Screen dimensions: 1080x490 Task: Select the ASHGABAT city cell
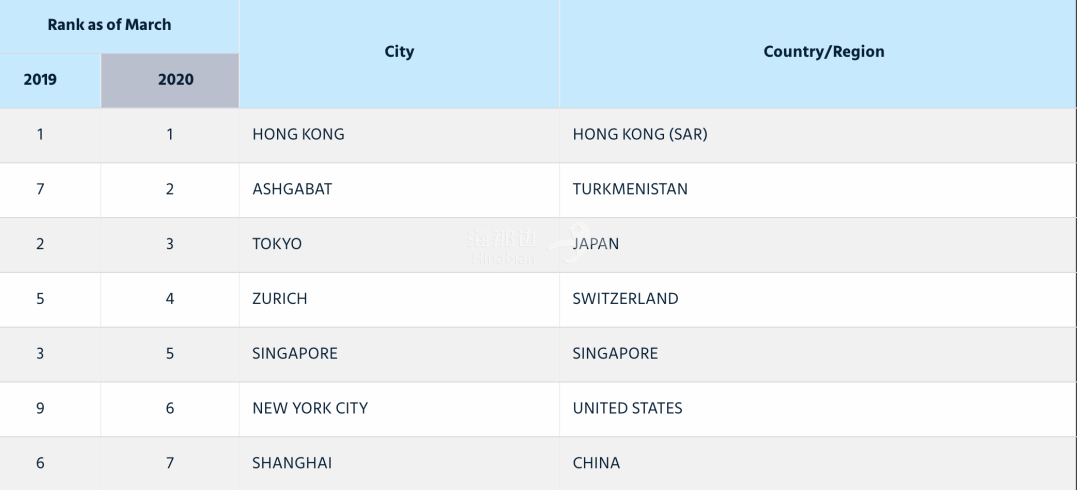(399, 190)
